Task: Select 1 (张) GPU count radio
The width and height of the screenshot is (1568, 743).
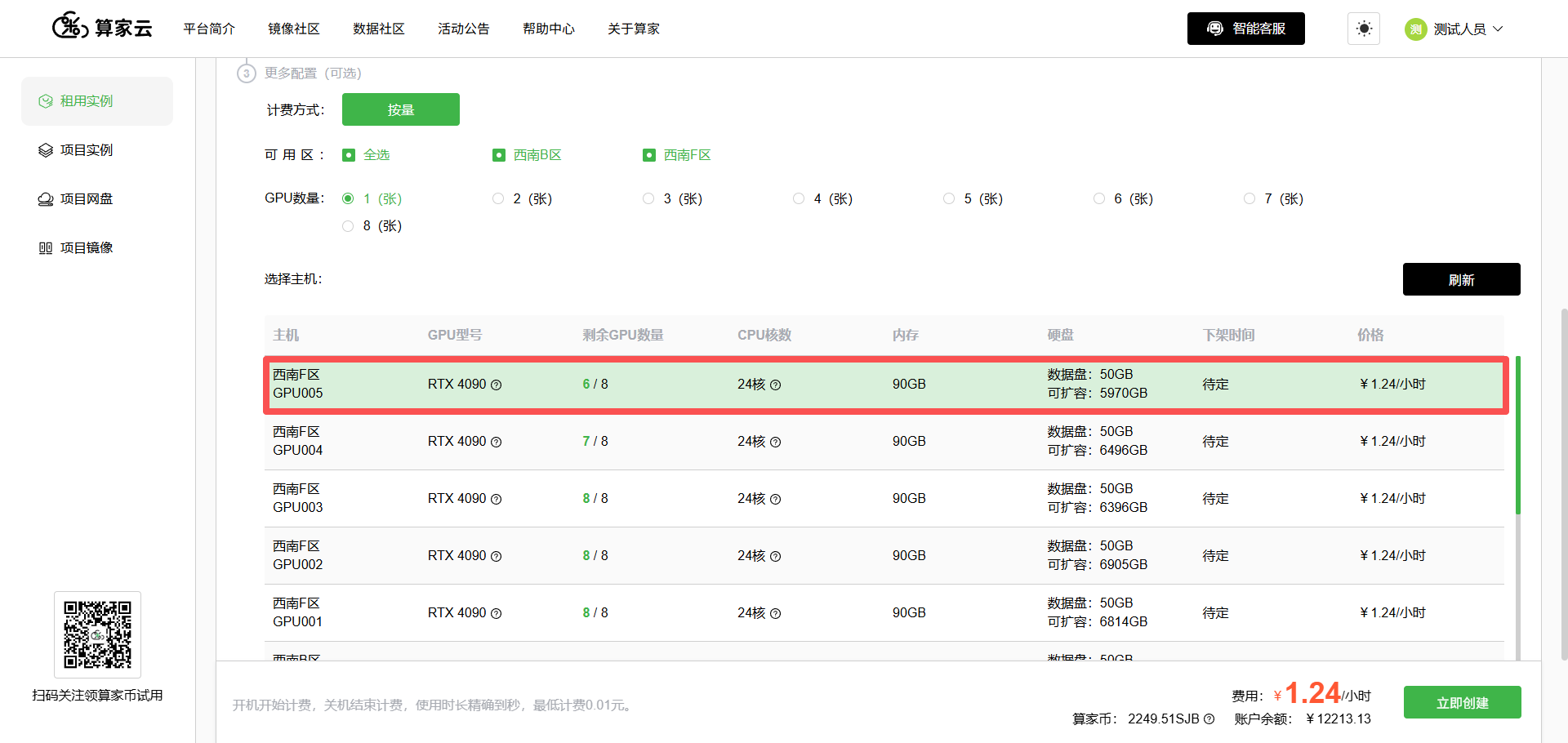Action: [x=348, y=198]
